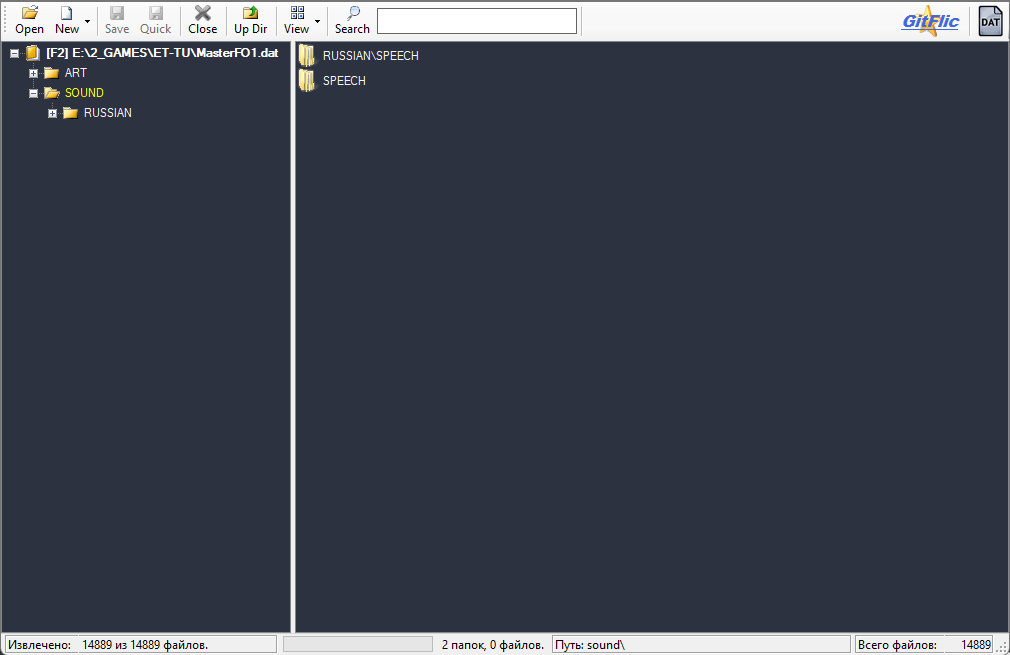Click '2 папок, 0 файлов.' status text

click(493, 645)
